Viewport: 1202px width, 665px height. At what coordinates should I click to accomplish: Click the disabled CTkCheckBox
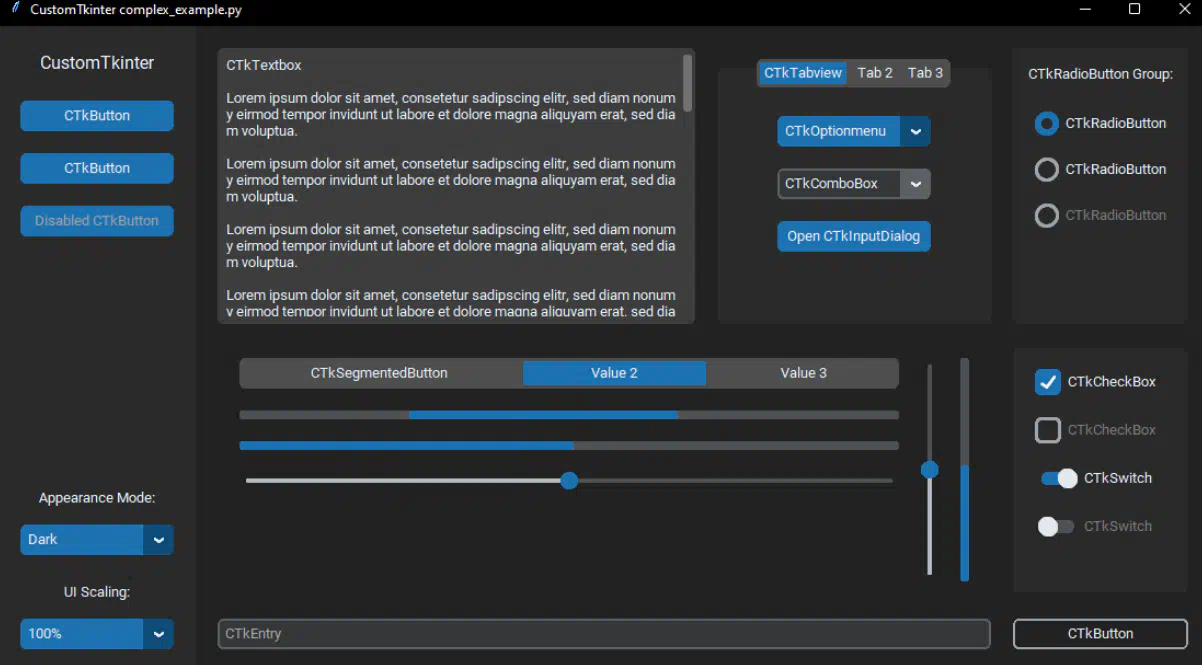[x=1047, y=431]
